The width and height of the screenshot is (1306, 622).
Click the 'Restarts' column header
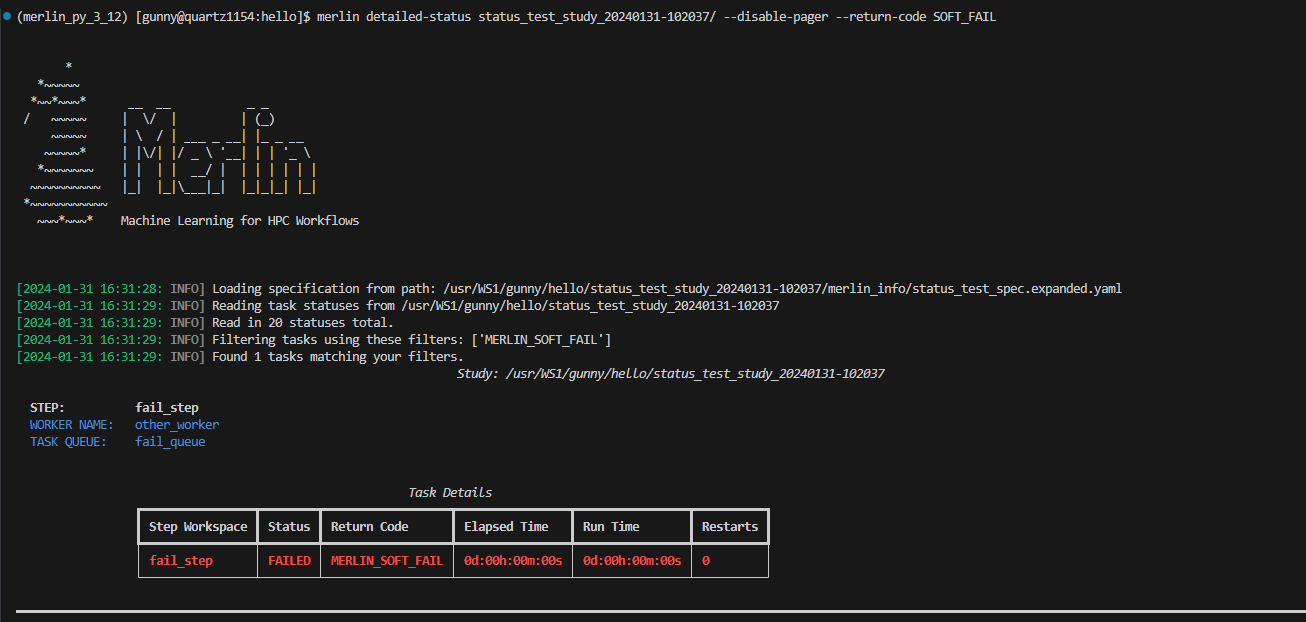[x=730, y=527]
